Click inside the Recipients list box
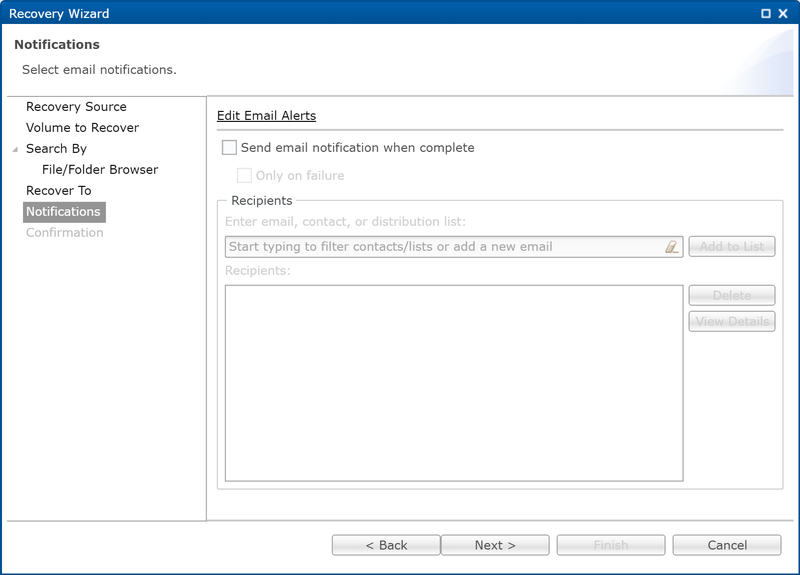The image size is (800, 575). click(x=454, y=383)
